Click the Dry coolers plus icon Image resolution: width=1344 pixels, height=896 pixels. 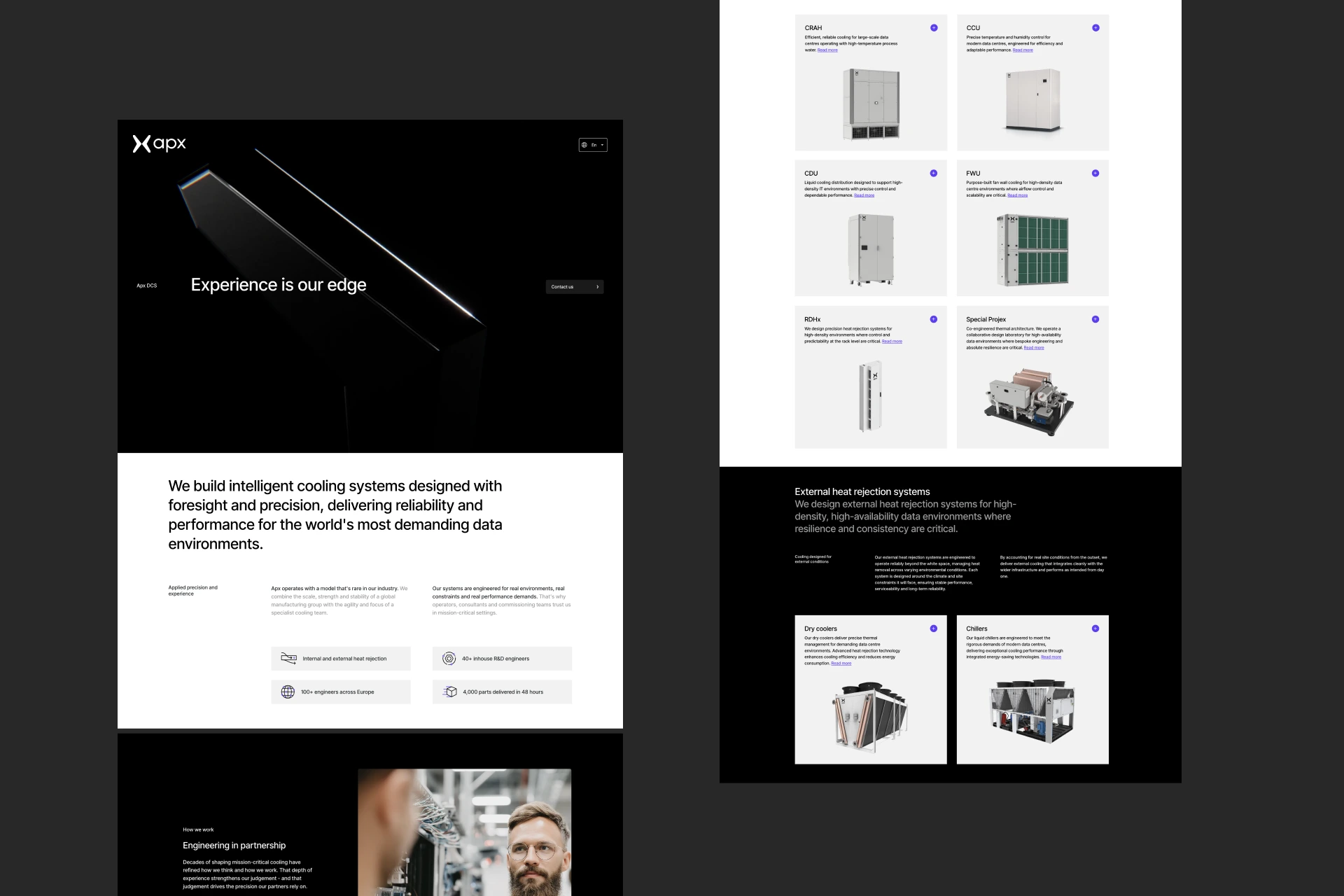pyautogui.click(x=933, y=629)
